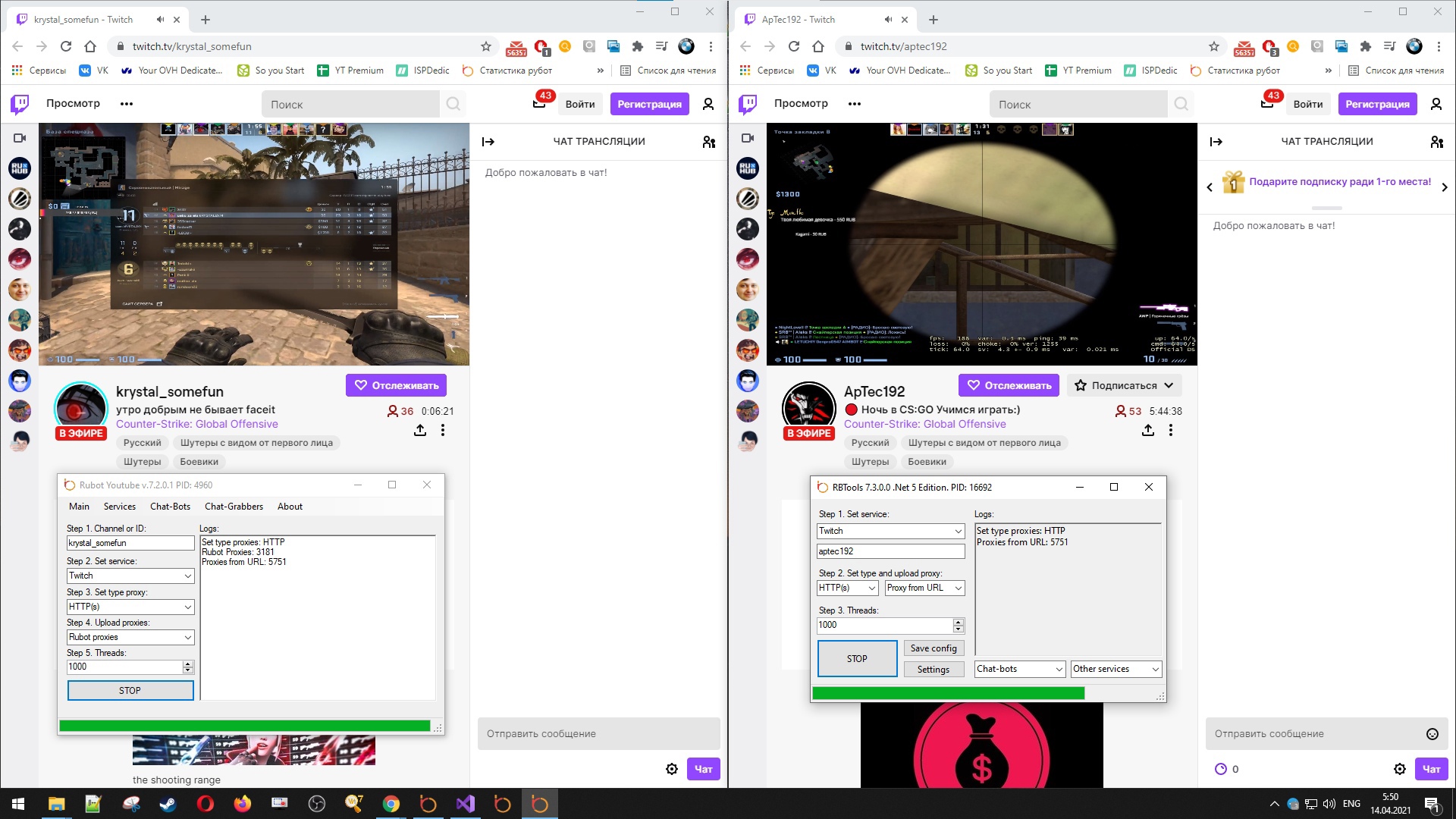The image size is (1456, 819).
Task: Open more options dots beside ApTec192 share icon
Action: 1171,431
